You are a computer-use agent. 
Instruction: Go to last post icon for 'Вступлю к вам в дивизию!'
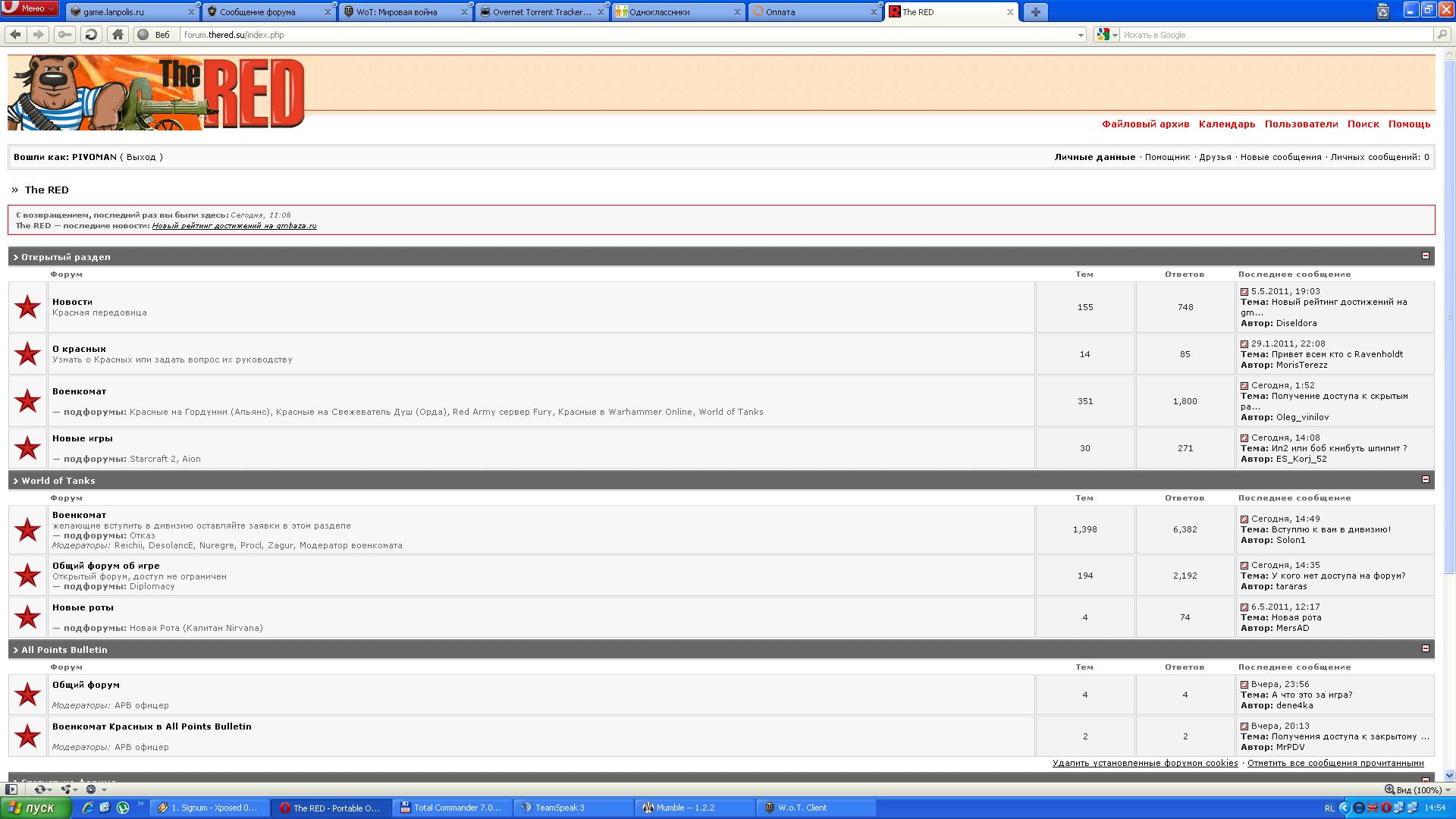pos(1244,519)
